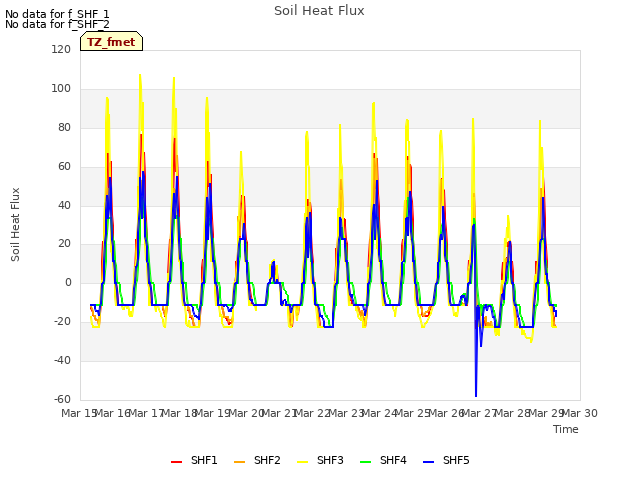The width and height of the screenshot is (640, 480).
Task: Click the SHF2 legend entry
Action: coord(257,460)
